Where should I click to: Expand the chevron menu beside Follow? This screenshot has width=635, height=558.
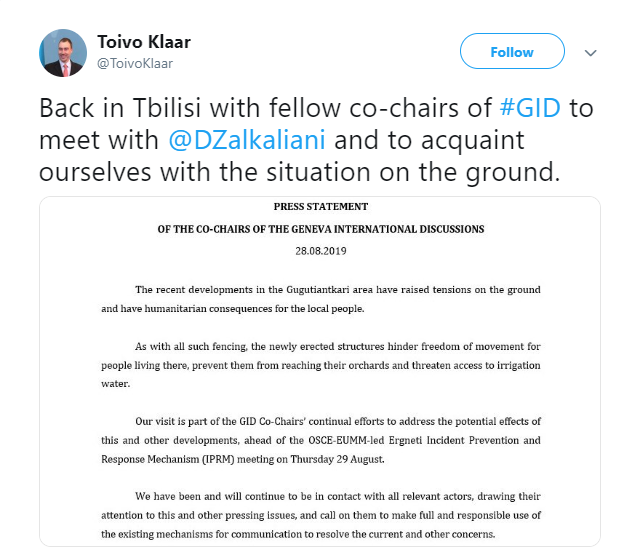[x=590, y=52]
